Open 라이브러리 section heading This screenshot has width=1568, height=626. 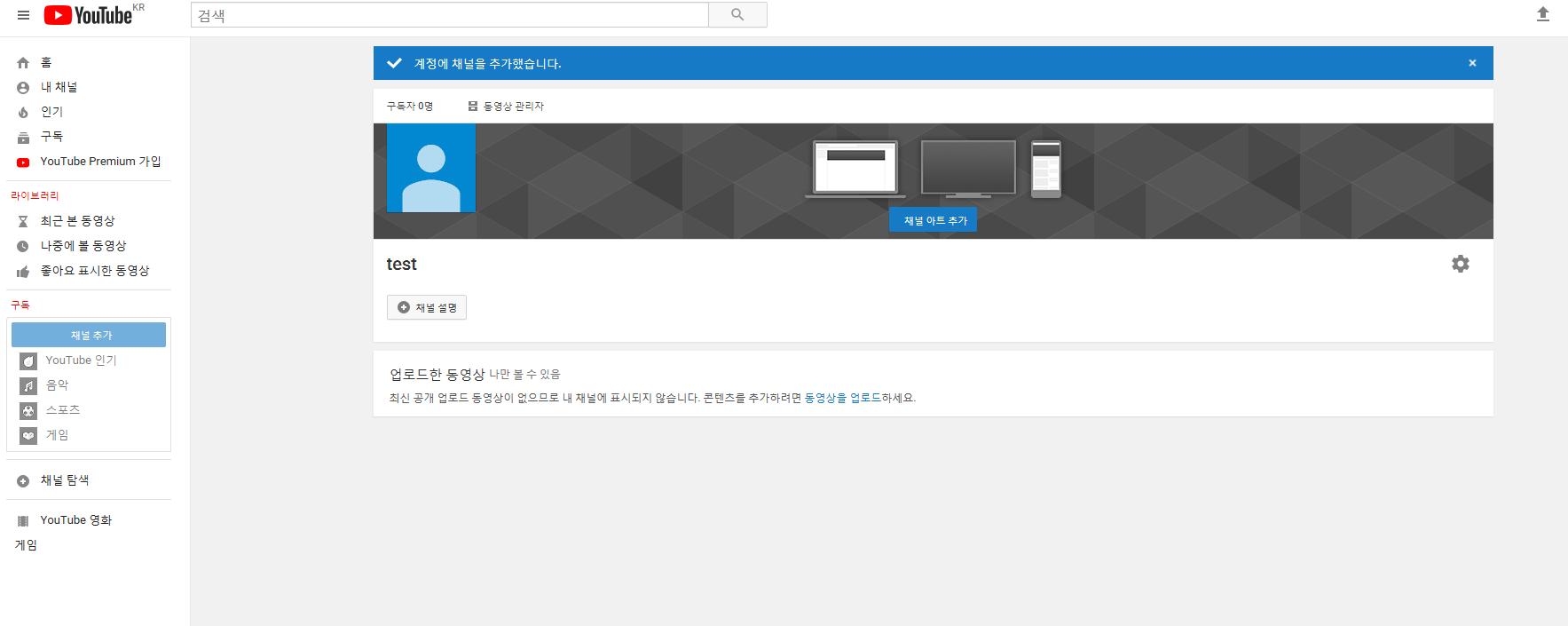point(35,195)
